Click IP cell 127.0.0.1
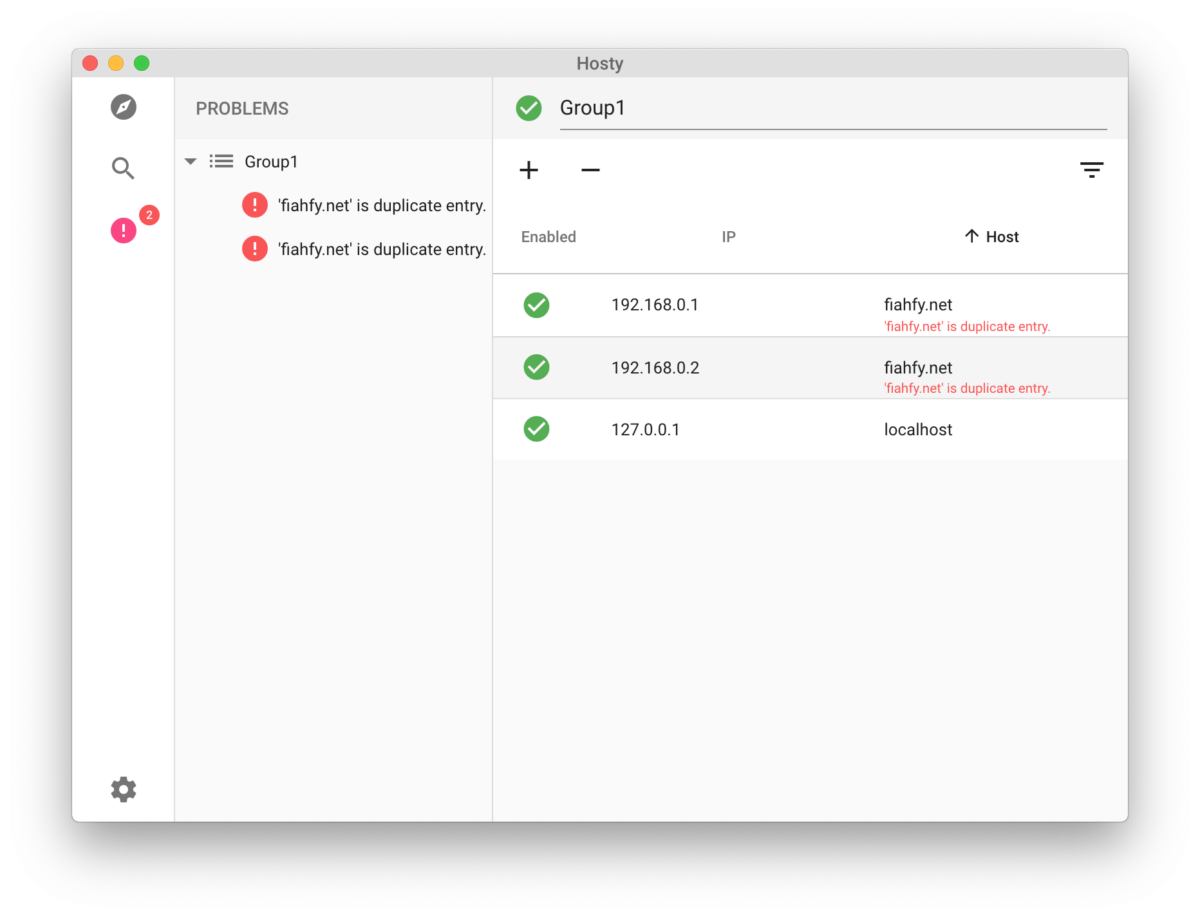 coord(646,430)
